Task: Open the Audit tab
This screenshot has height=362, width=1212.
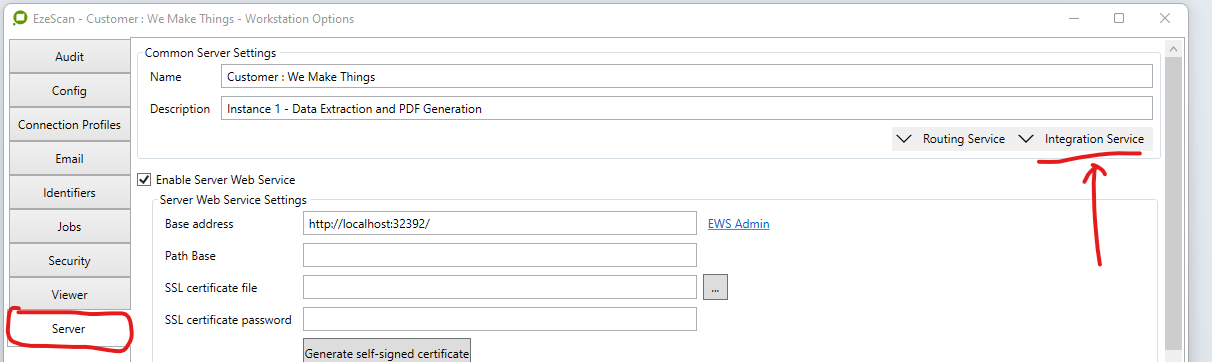Action: [69, 57]
